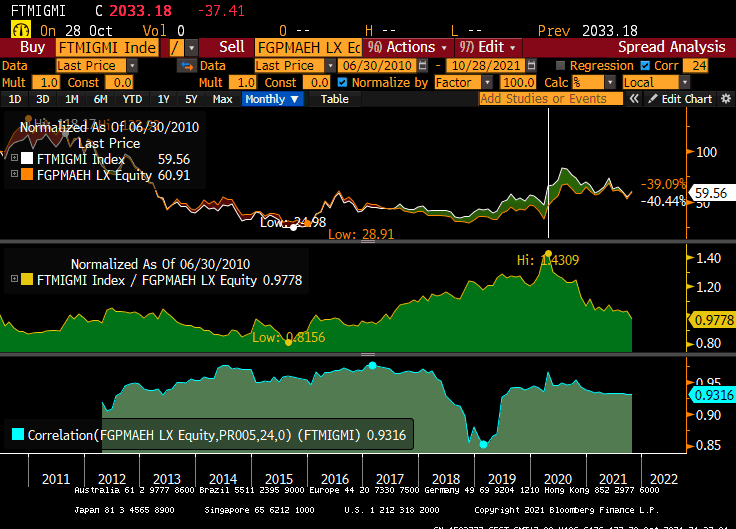736x529 pixels.
Task: Click the 59.56 last price axis label
Action: pyautogui.click(x=712, y=193)
